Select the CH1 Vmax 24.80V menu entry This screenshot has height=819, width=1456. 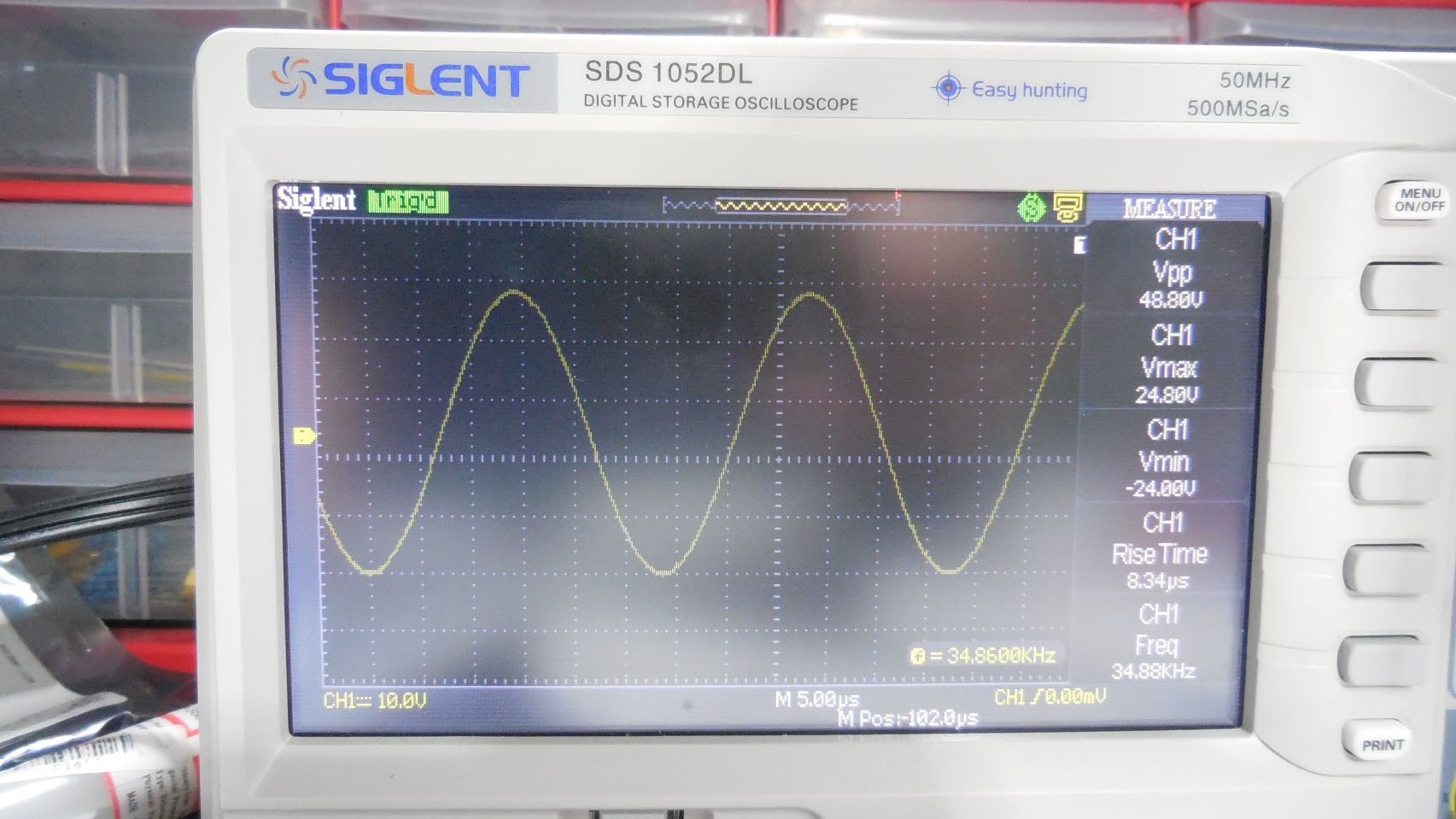[x=1169, y=363]
